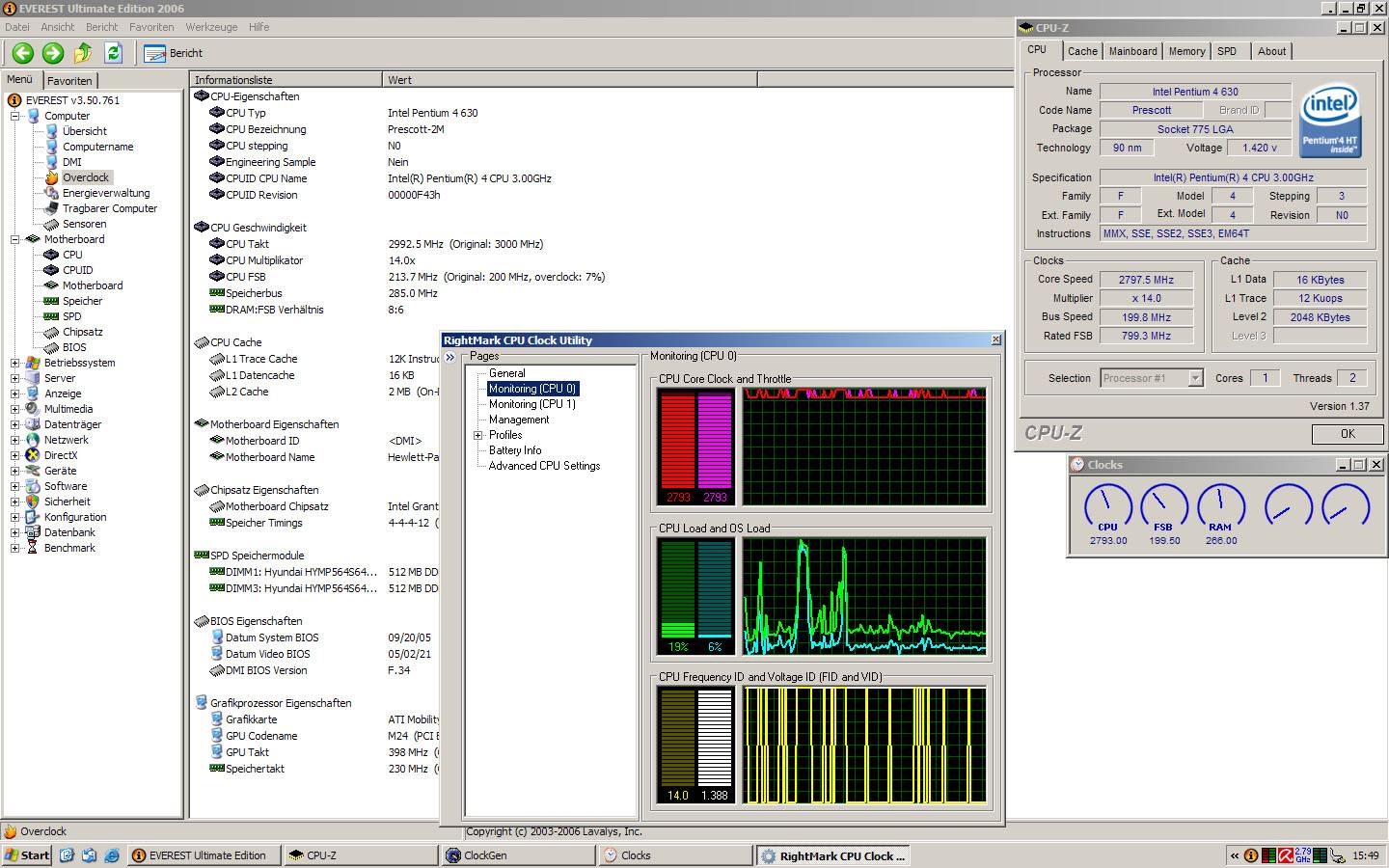The image size is (1389, 868).
Task: Switch to the Favoriten tab
Action: [69, 81]
